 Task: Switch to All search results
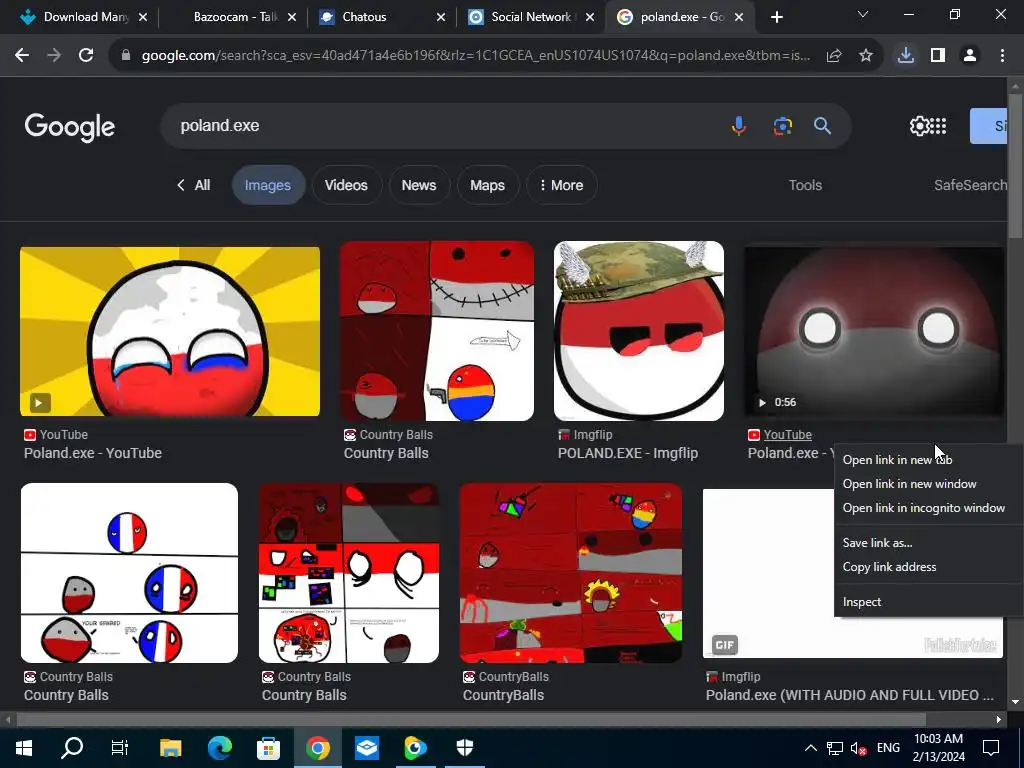coord(194,185)
